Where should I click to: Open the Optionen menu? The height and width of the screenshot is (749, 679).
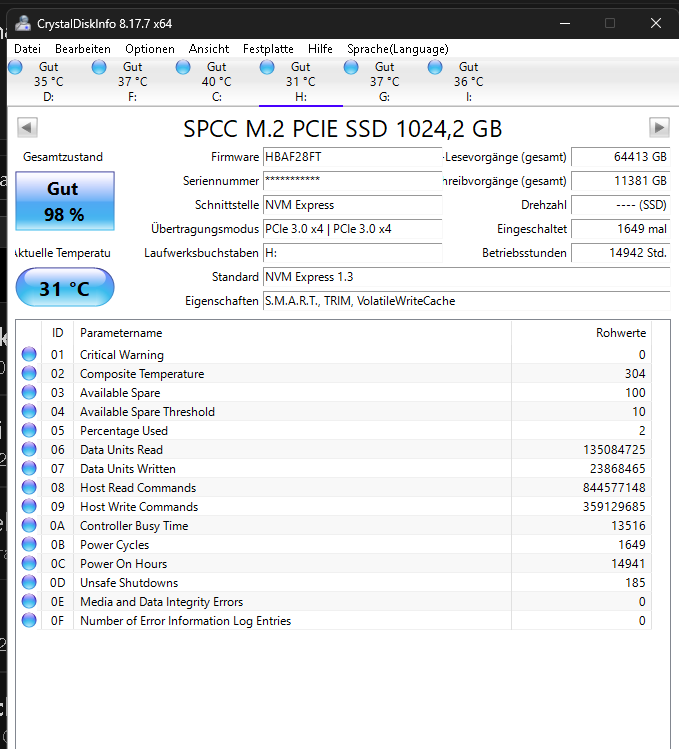tap(150, 49)
